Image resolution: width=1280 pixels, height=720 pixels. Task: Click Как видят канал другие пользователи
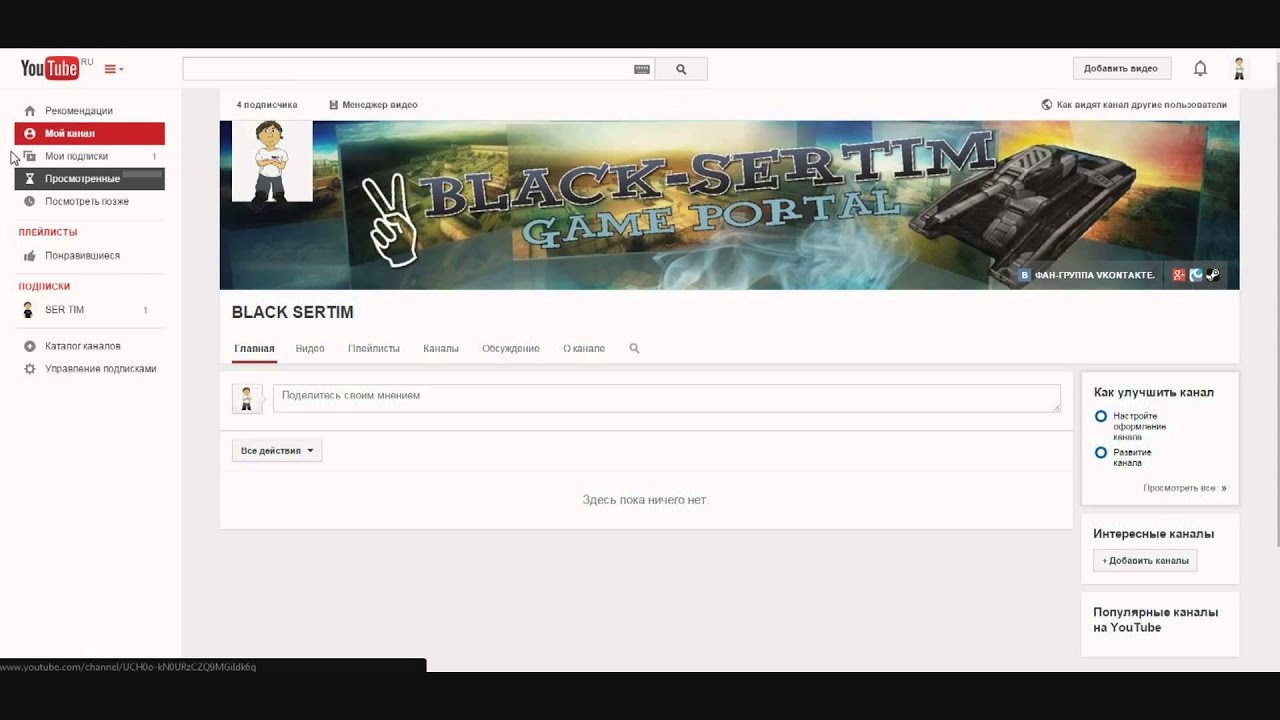coord(1134,104)
